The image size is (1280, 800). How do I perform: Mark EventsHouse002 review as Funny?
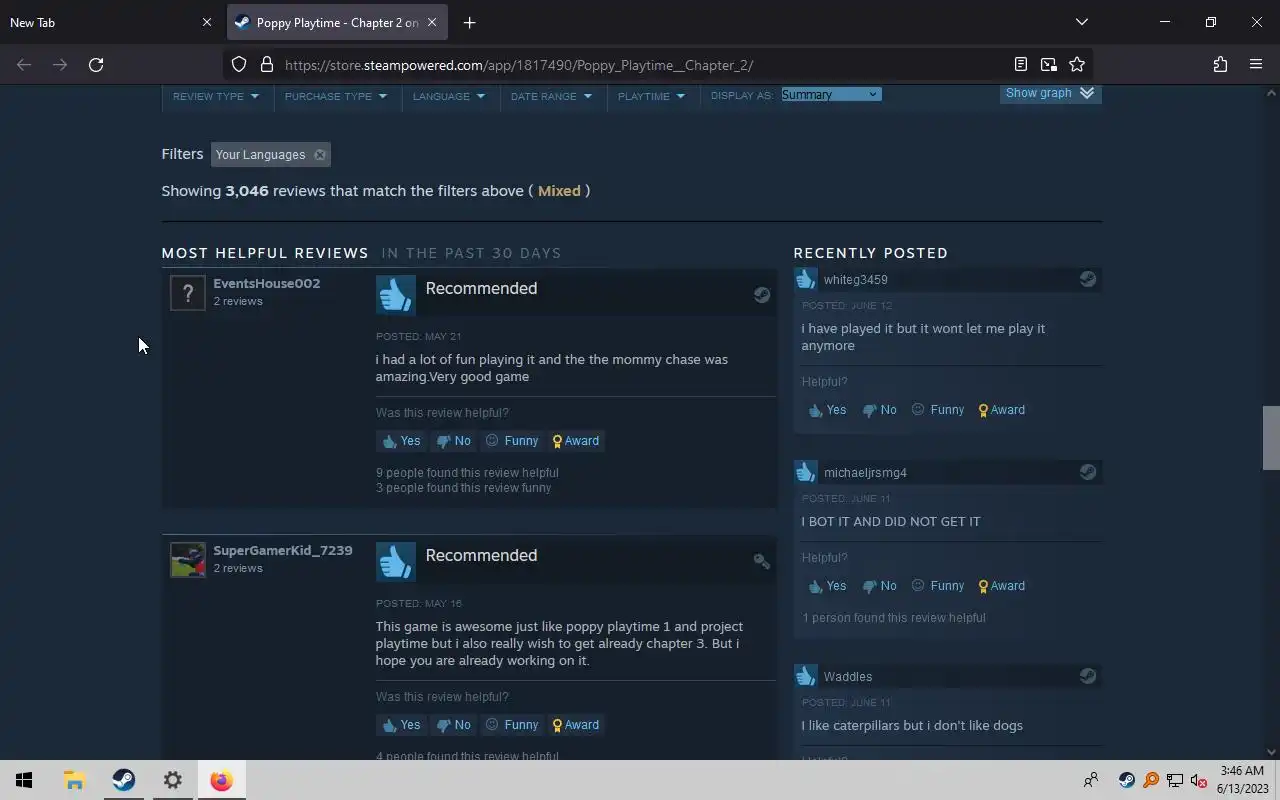512,441
